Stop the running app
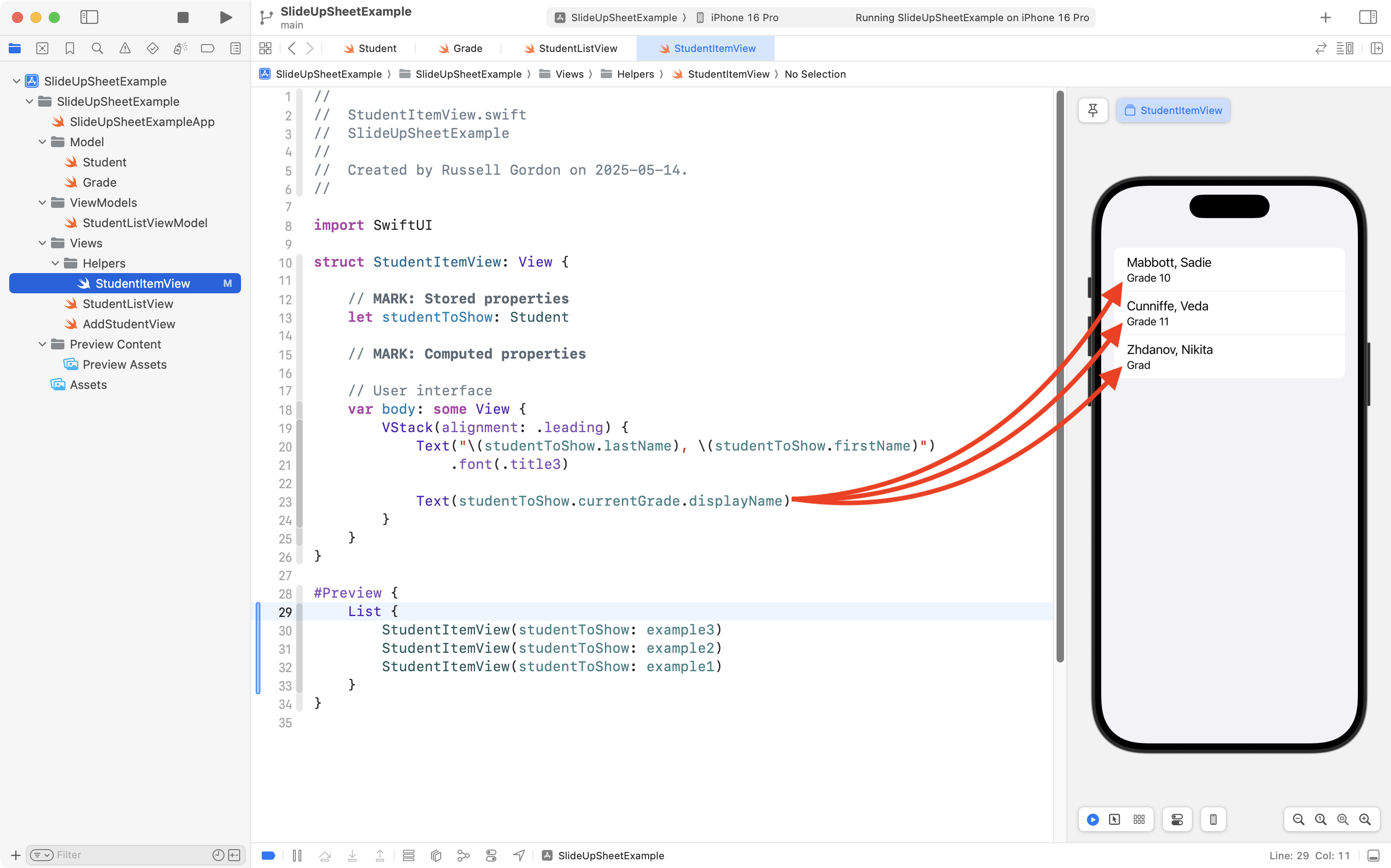Image resolution: width=1391 pixels, height=868 pixels. (183, 17)
